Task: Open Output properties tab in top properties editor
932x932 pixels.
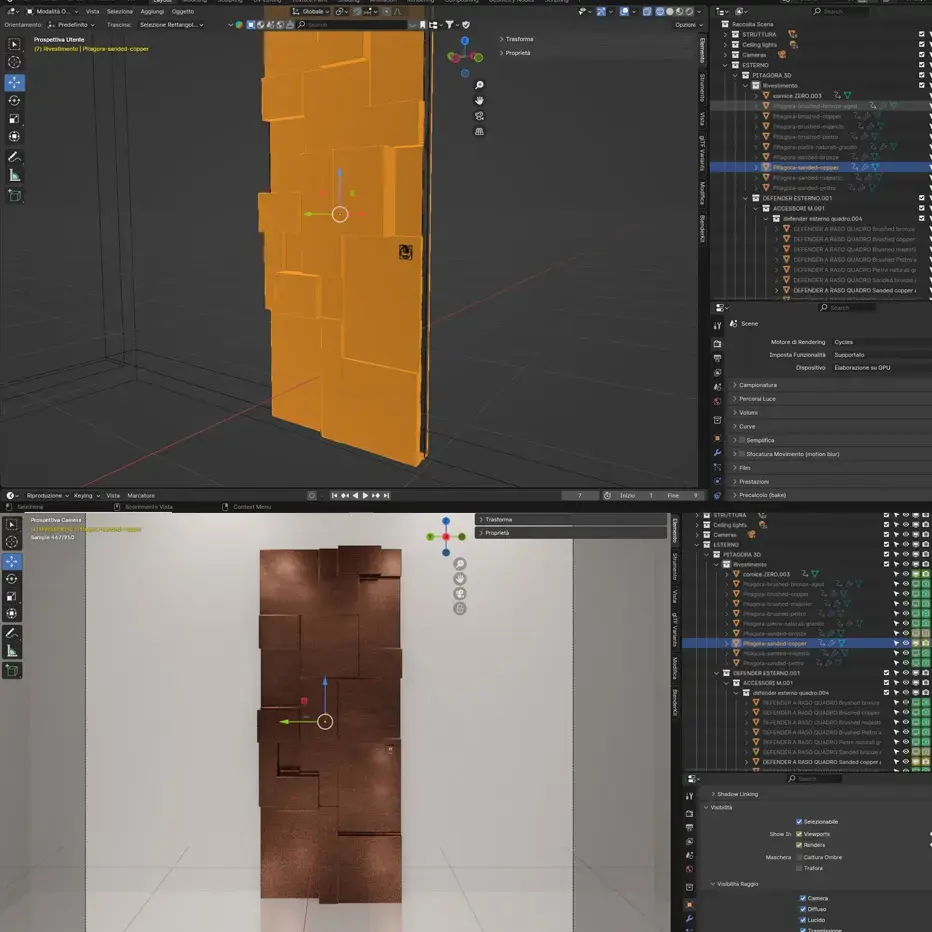Action: 717,358
